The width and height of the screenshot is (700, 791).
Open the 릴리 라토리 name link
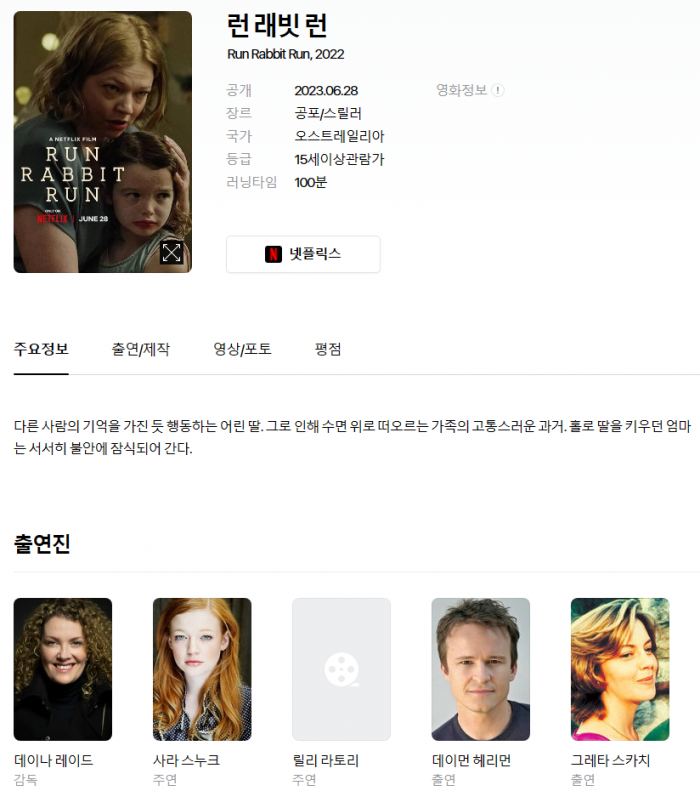coord(326,760)
